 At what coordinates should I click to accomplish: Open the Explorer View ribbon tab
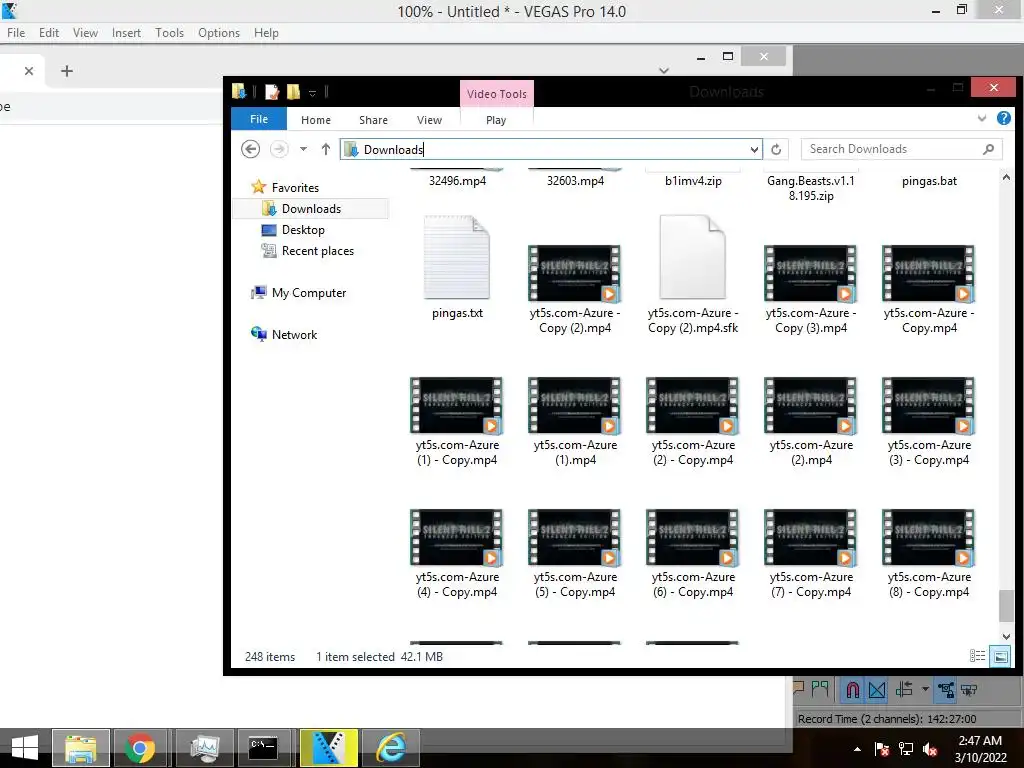[x=430, y=120]
